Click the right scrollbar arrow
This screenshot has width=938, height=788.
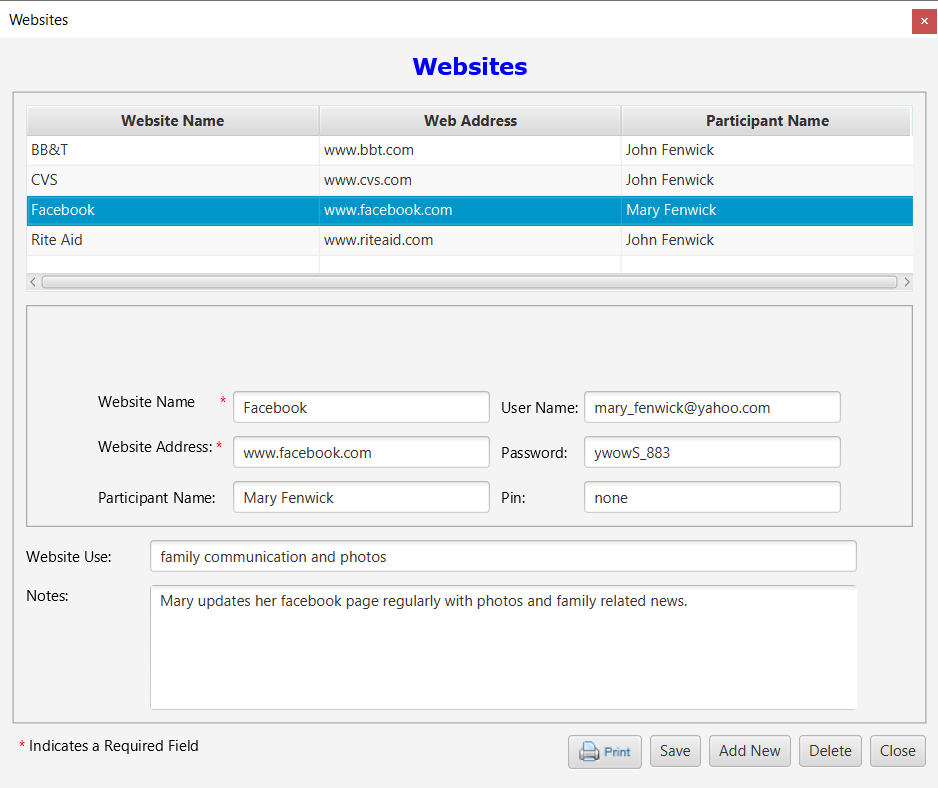(x=907, y=281)
